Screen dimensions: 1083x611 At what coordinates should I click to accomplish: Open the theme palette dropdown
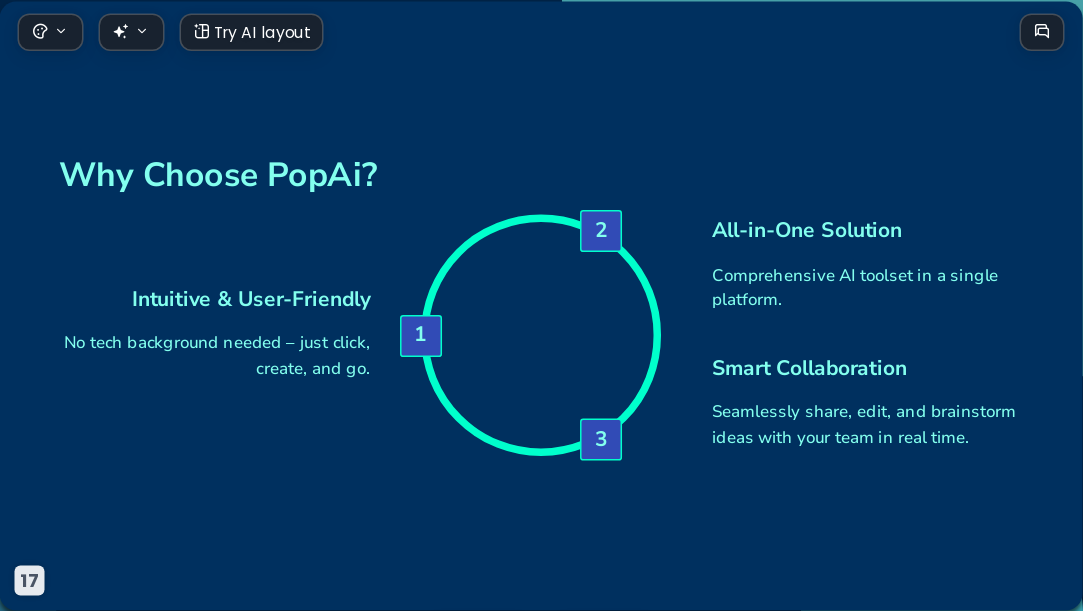coord(50,32)
